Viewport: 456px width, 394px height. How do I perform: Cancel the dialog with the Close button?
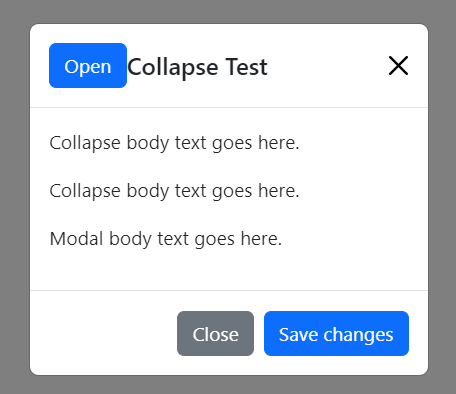[215, 334]
